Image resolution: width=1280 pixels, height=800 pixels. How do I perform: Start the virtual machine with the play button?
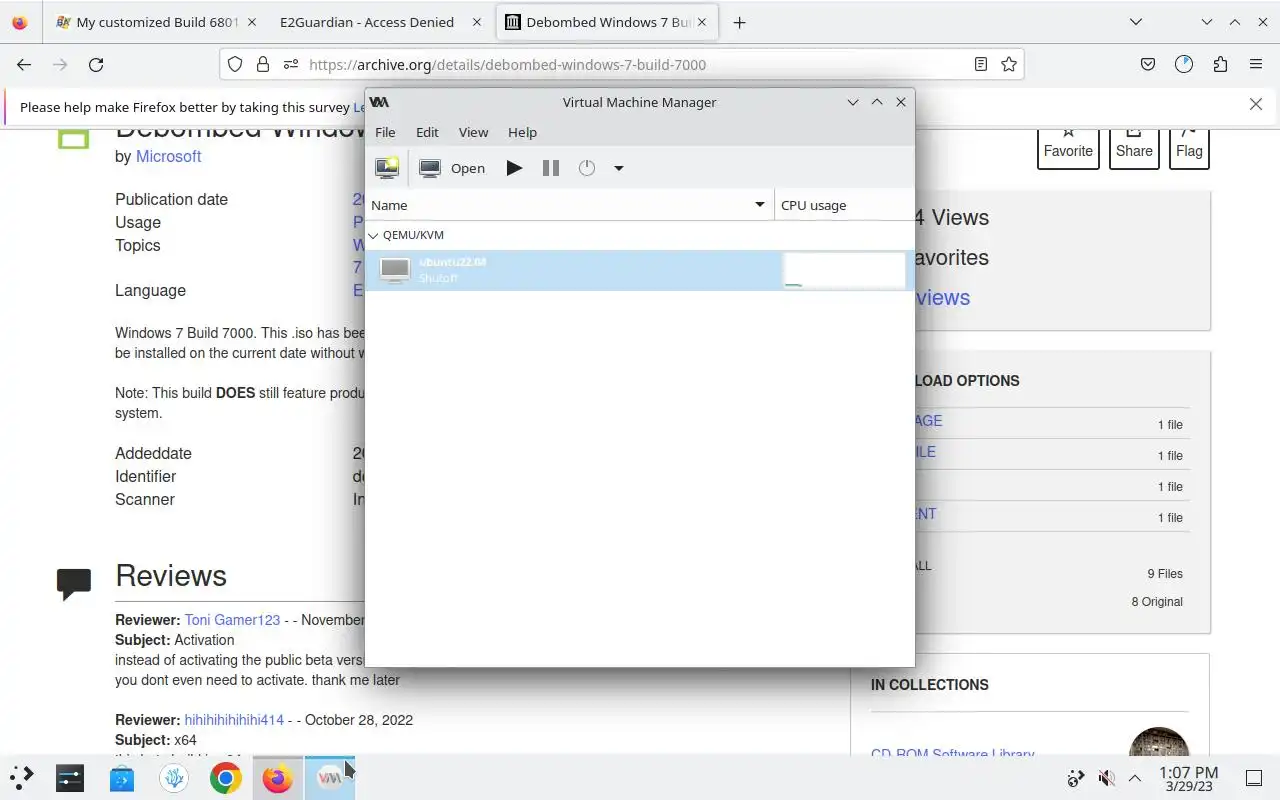click(x=514, y=168)
